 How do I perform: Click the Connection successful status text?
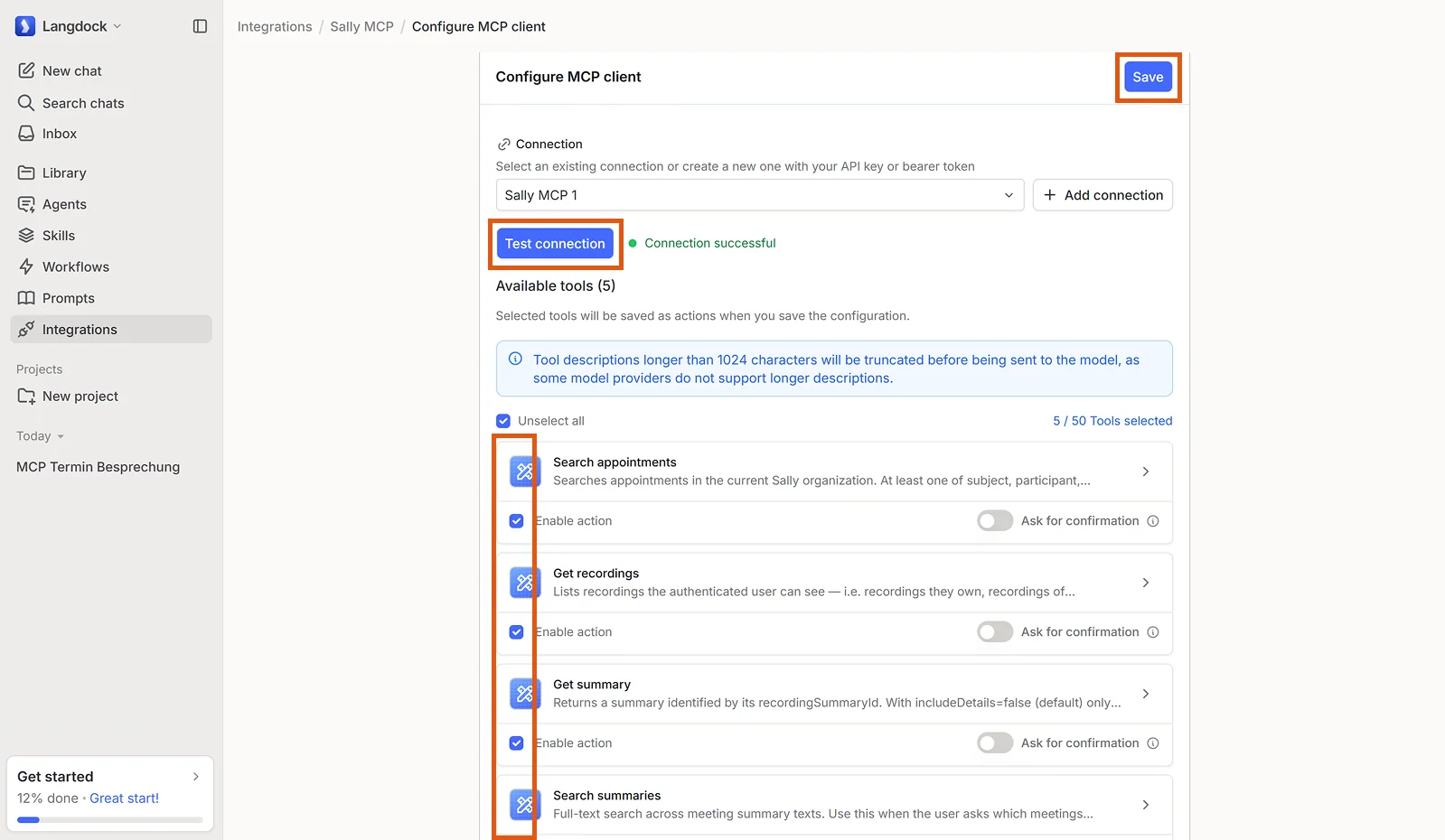710,243
